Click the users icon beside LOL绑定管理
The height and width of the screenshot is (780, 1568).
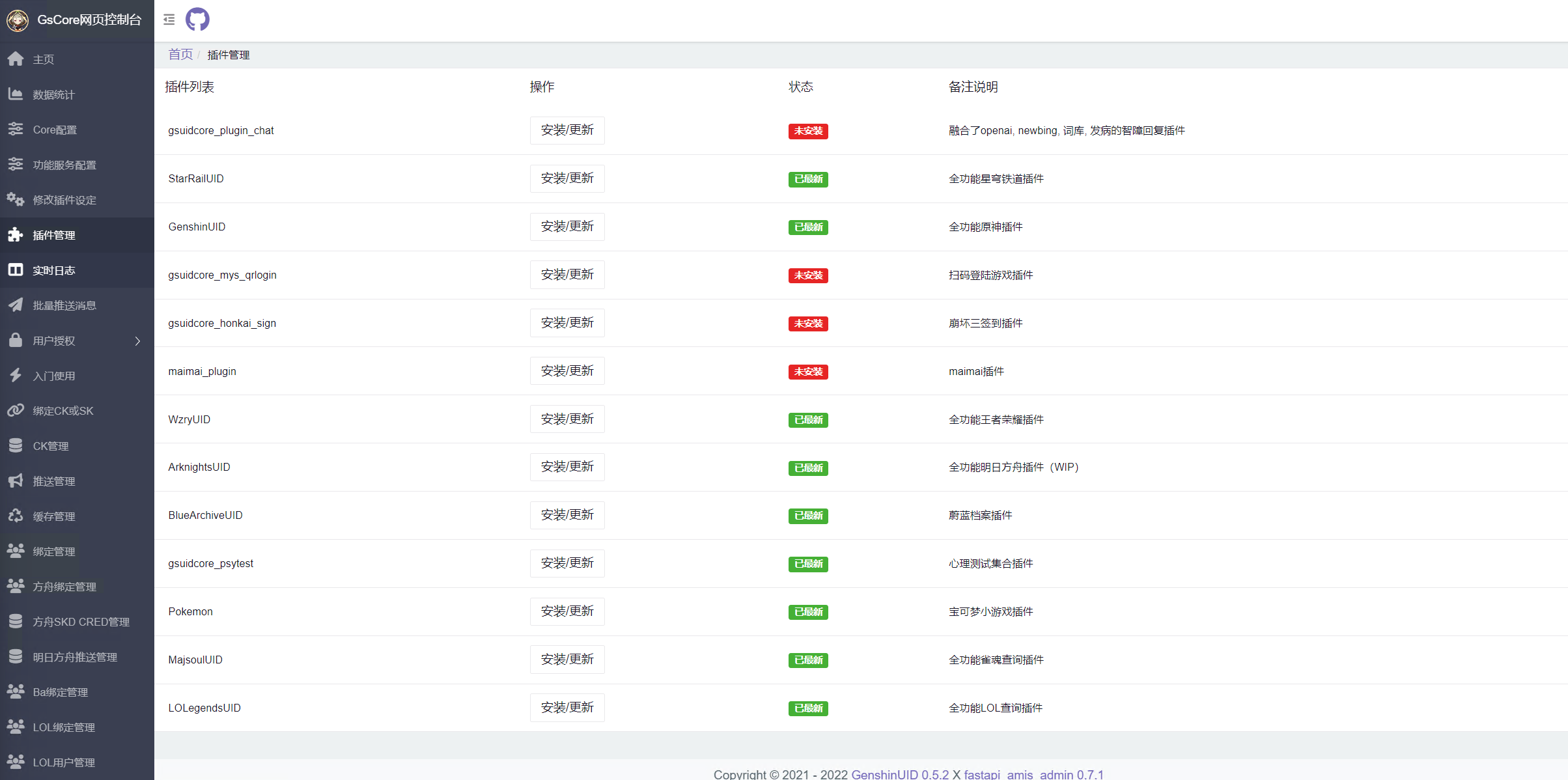click(16, 727)
